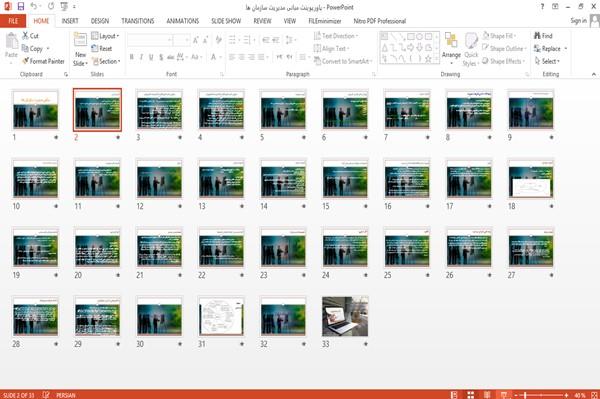600x399 pixels.
Task: Click Align Text button
Action: coord(331,49)
